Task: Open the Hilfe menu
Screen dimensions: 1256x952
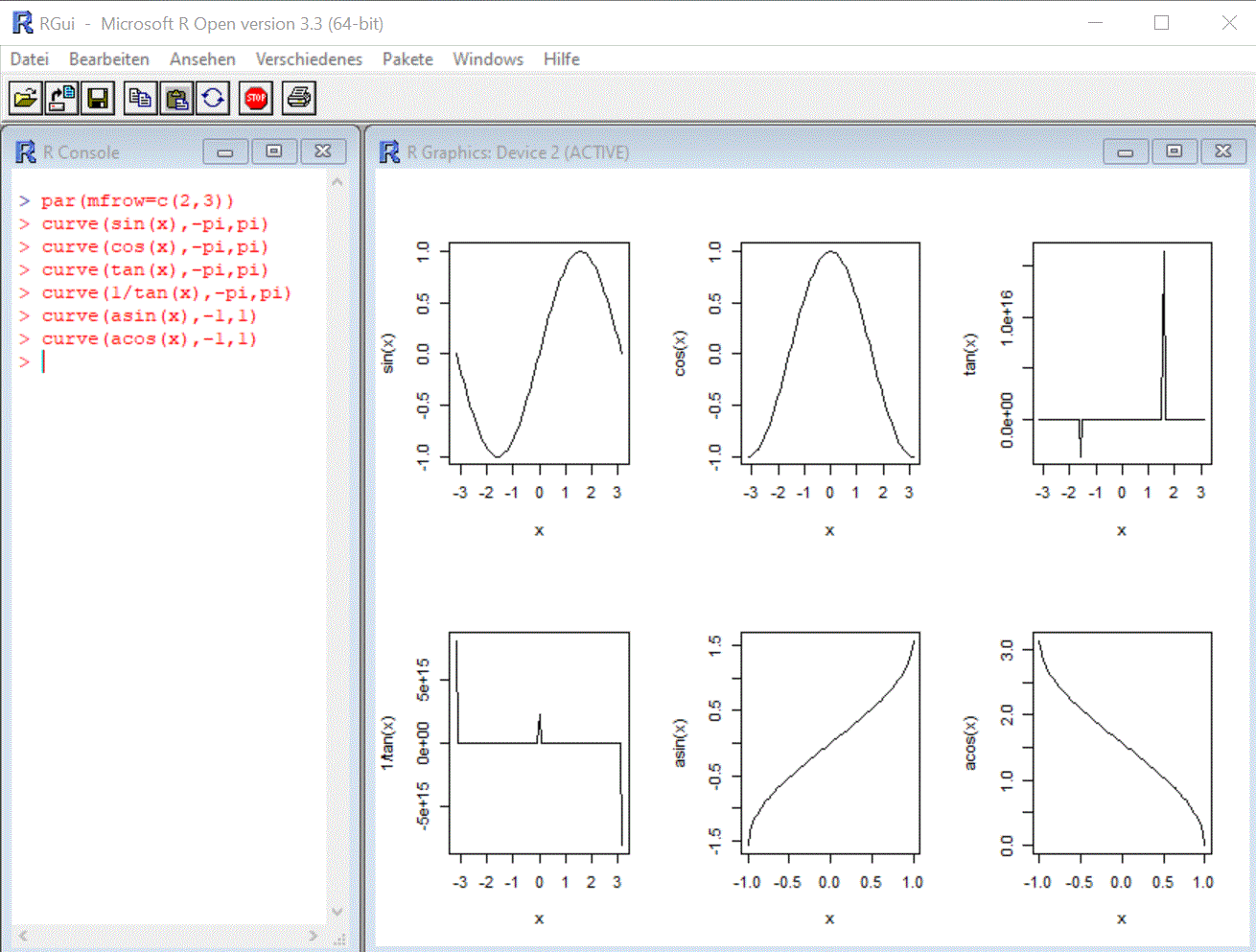Action: pyautogui.click(x=561, y=58)
